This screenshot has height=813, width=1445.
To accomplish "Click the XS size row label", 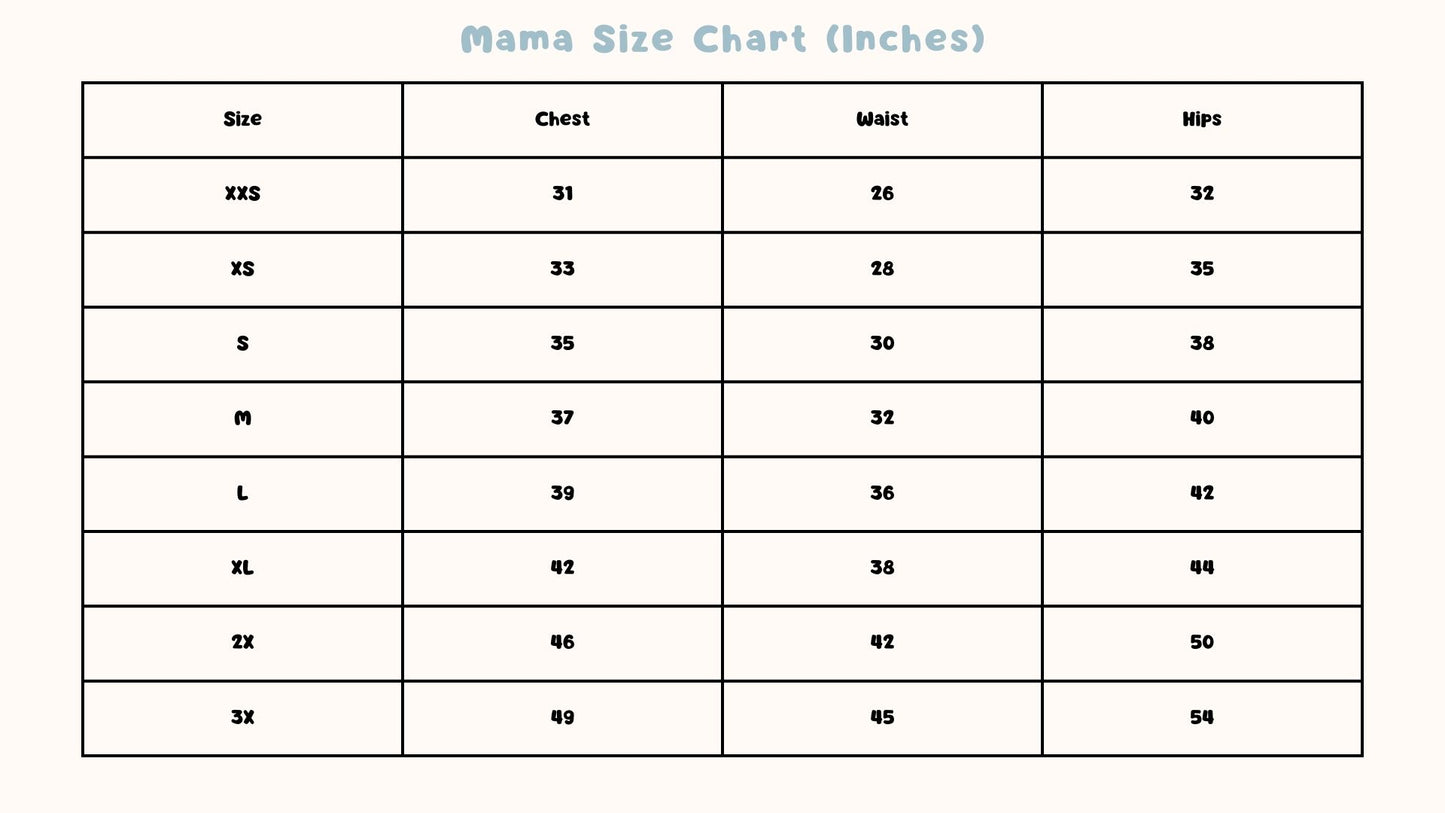I will coord(242,269).
